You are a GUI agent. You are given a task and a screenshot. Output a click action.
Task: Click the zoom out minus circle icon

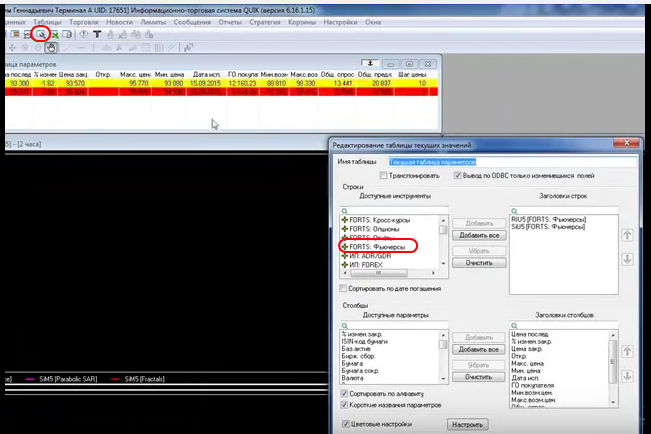[x=38, y=48]
